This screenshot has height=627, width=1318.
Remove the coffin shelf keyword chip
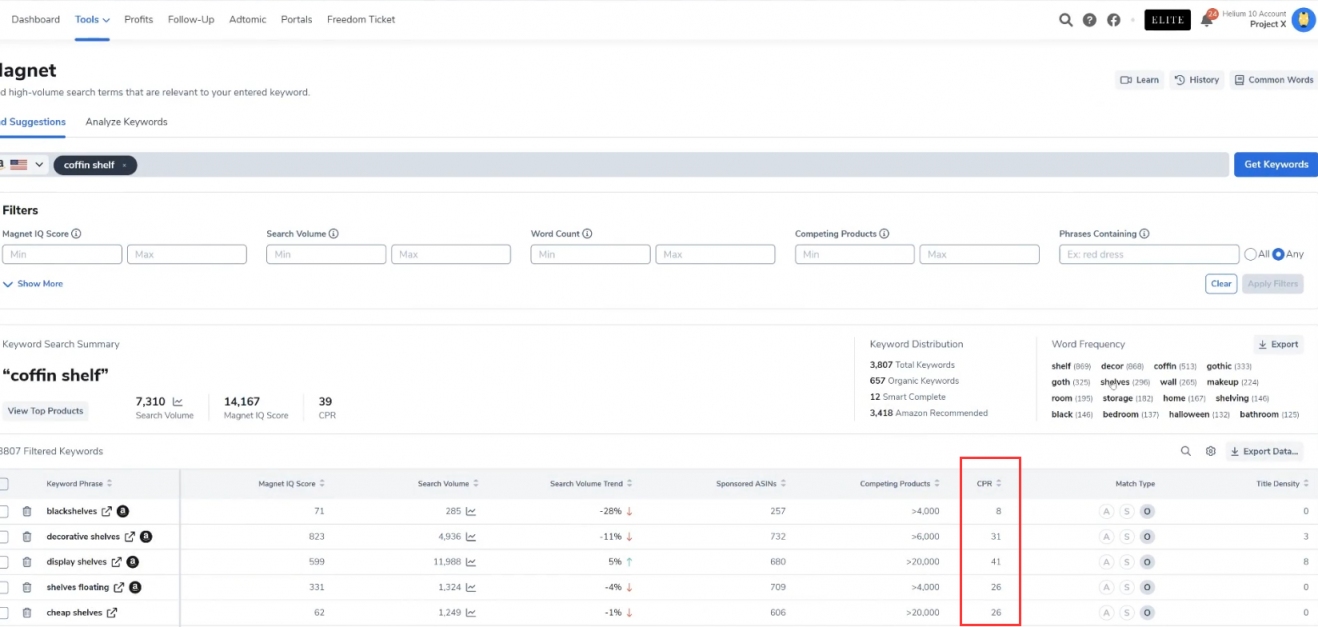click(124, 165)
